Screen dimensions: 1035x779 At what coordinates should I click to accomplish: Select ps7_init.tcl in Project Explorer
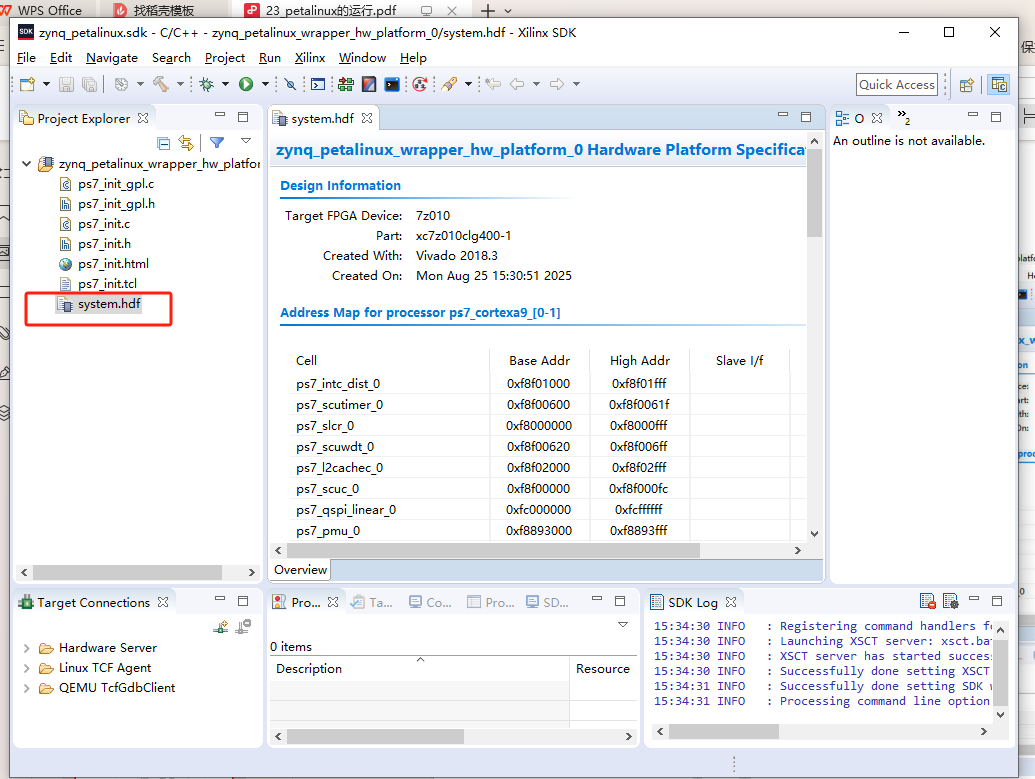click(x=107, y=284)
